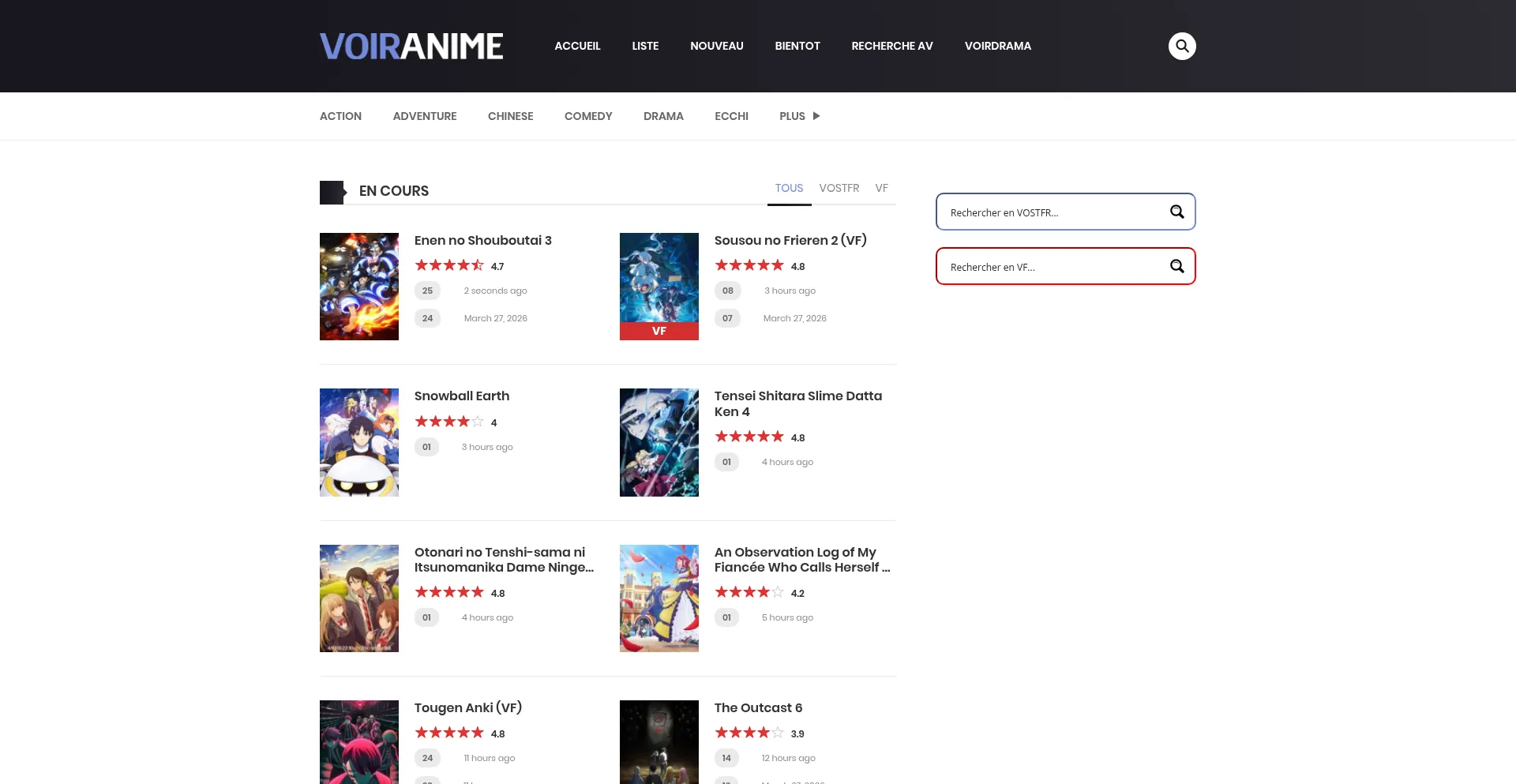Select the CHINESE genre
This screenshot has width=1516, height=784.
coord(511,116)
